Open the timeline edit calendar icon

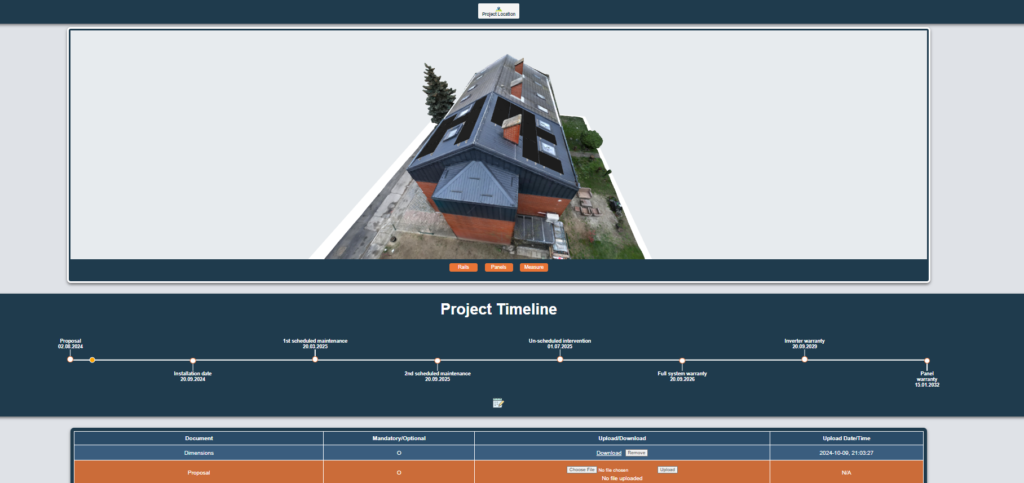point(498,403)
